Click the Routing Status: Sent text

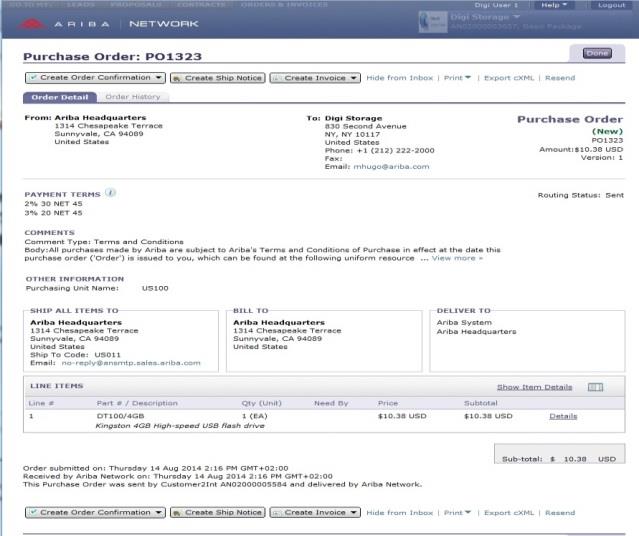pyautogui.click(x=580, y=195)
